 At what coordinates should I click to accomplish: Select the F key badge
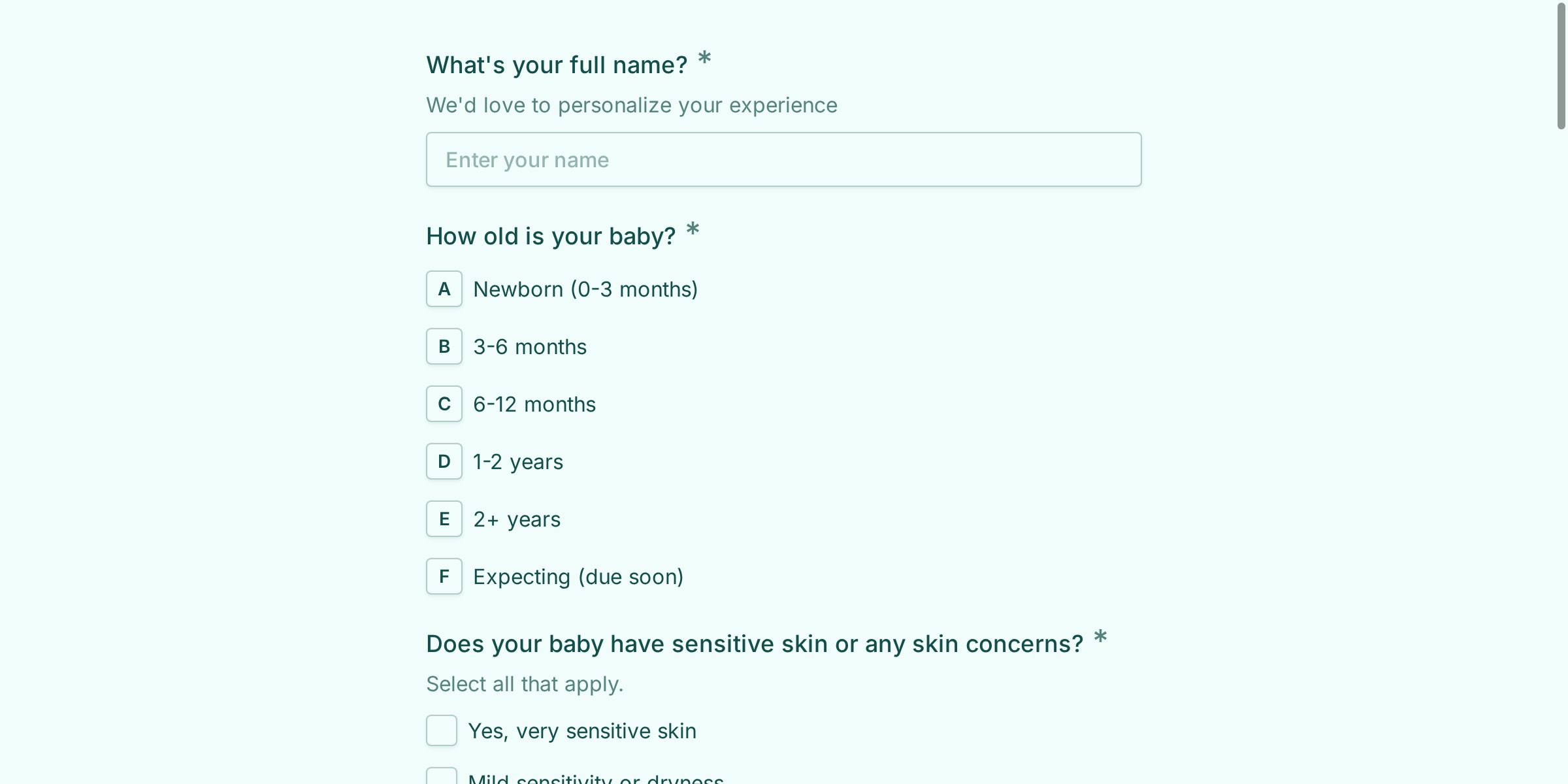point(444,576)
